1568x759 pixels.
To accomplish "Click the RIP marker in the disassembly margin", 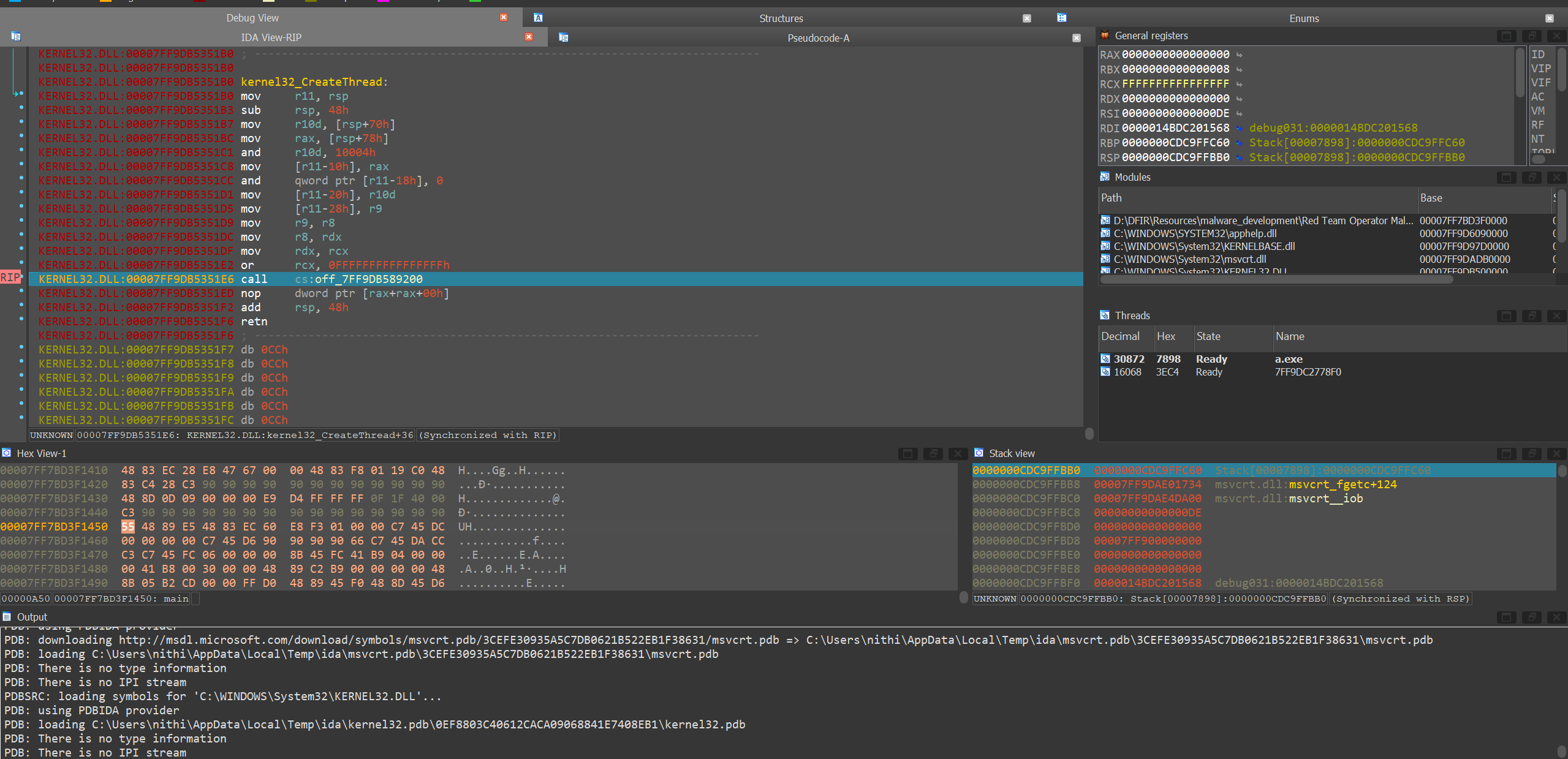I will (x=10, y=278).
